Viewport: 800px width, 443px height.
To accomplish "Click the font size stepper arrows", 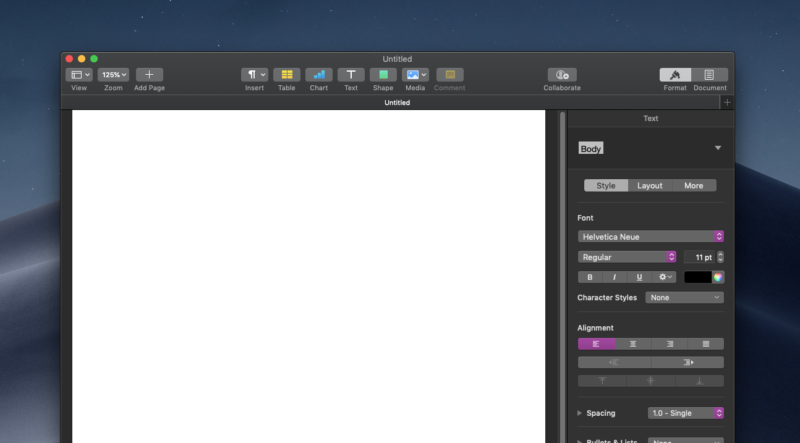I will 720,257.
